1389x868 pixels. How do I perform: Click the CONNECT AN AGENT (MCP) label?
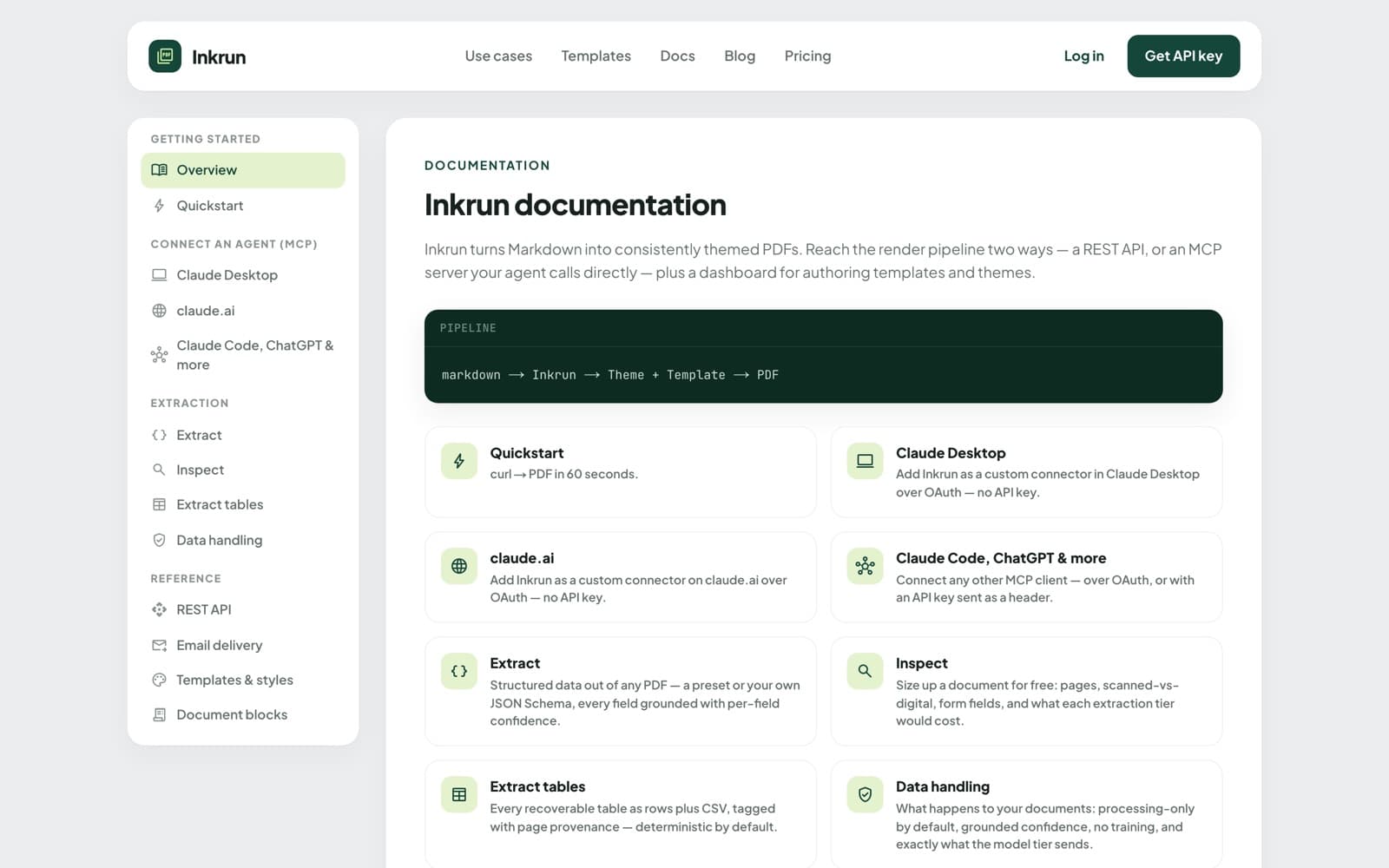click(x=234, y=244)
